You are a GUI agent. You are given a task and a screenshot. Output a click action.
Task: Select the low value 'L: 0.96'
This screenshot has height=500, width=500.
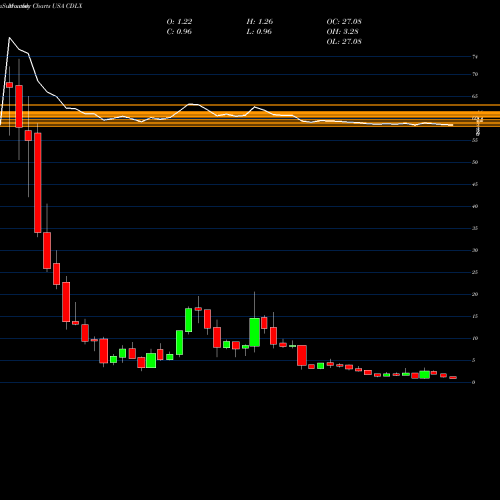pyautogui.click(x=259, y=32)
